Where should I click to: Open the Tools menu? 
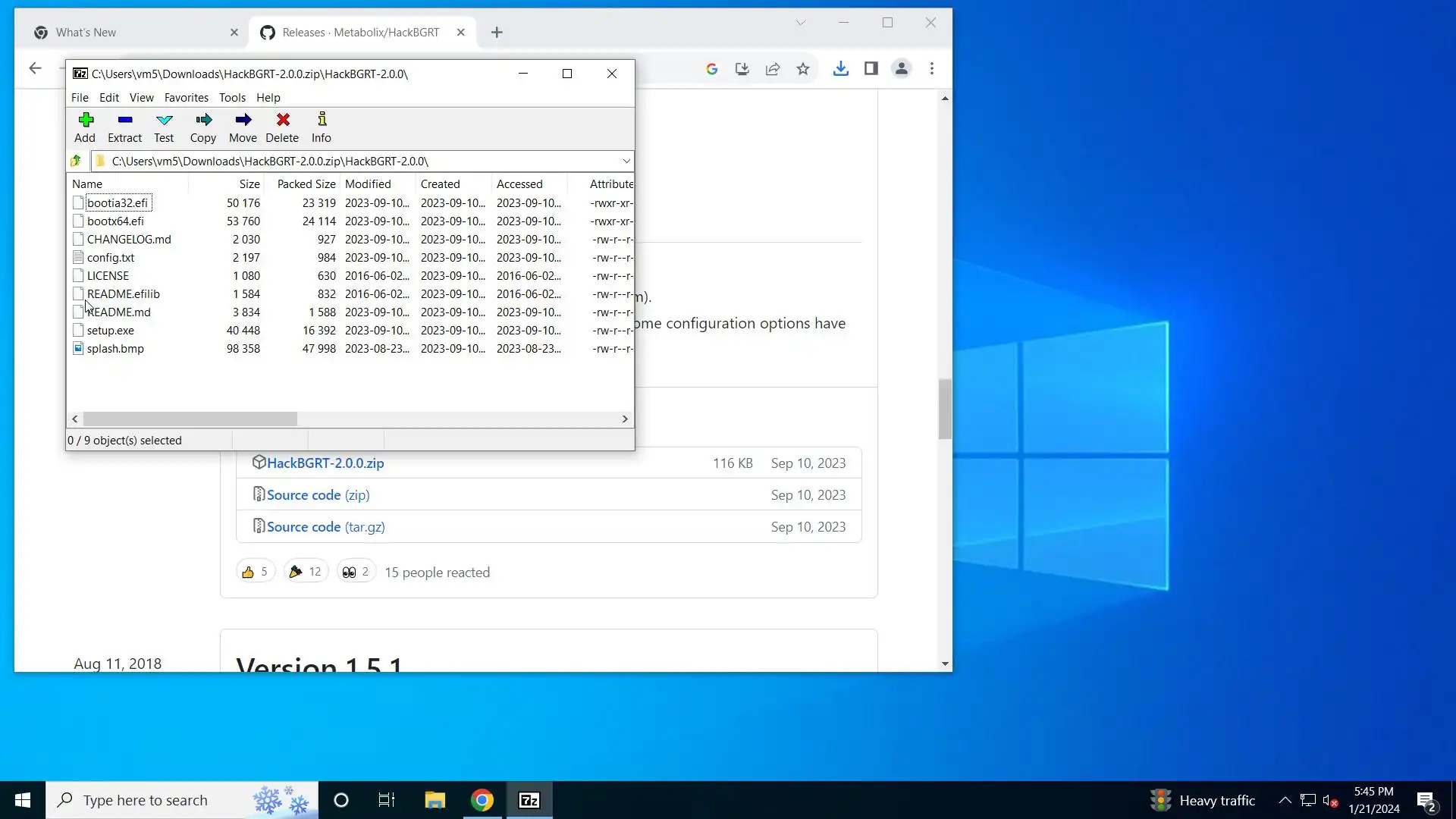[232, 98]
